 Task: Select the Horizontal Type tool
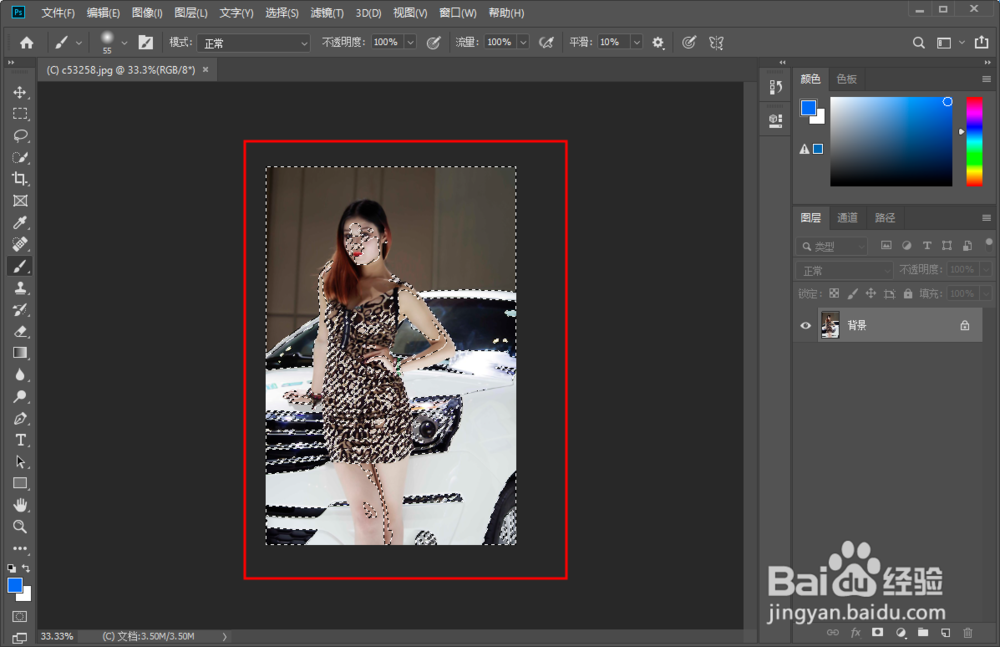(20, 440)
